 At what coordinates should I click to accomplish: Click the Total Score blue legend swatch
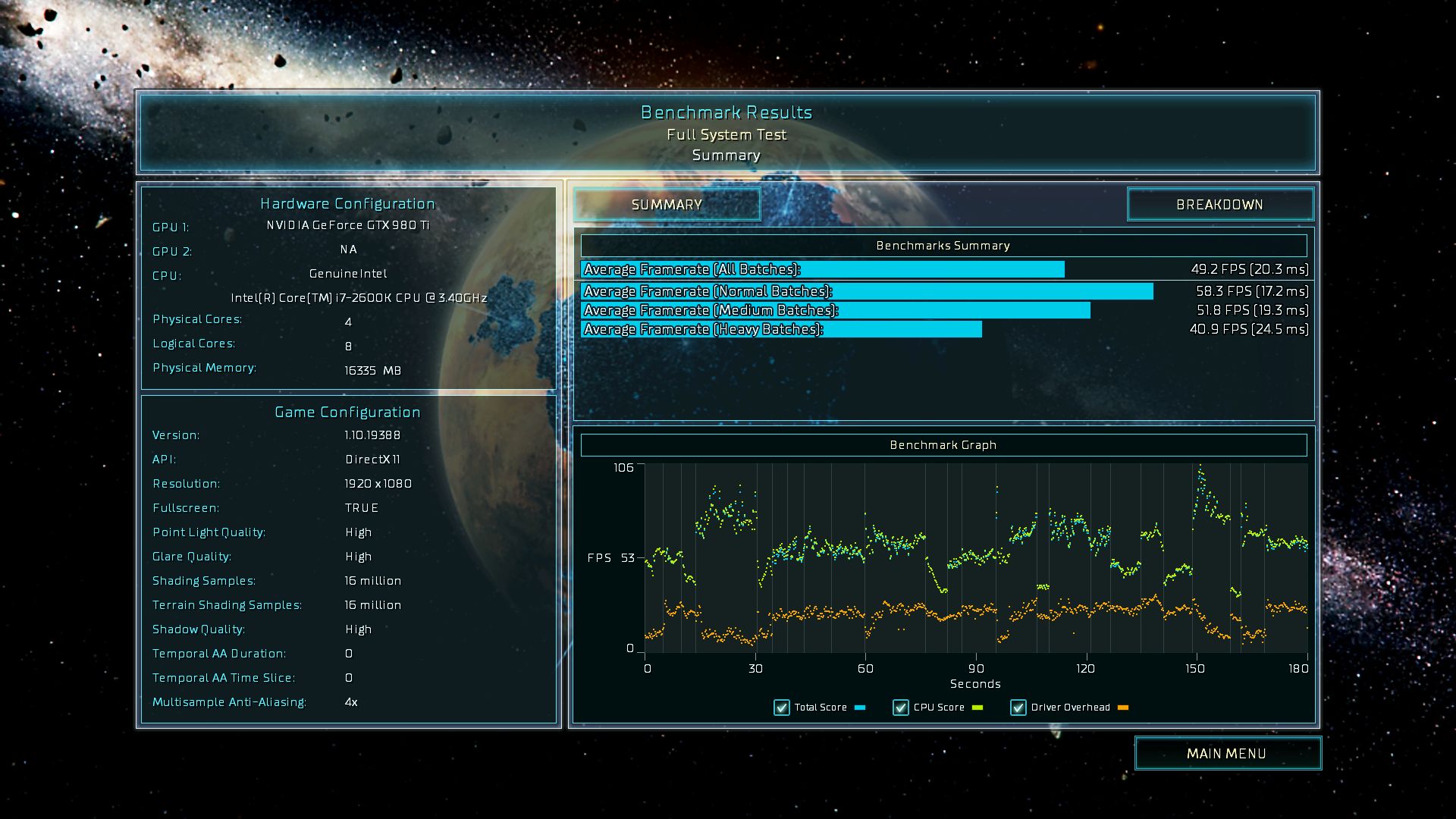pos(860,708)
